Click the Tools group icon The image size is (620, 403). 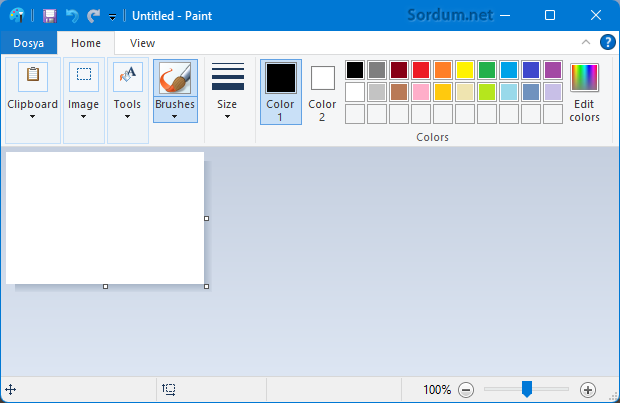pos(128,76)
